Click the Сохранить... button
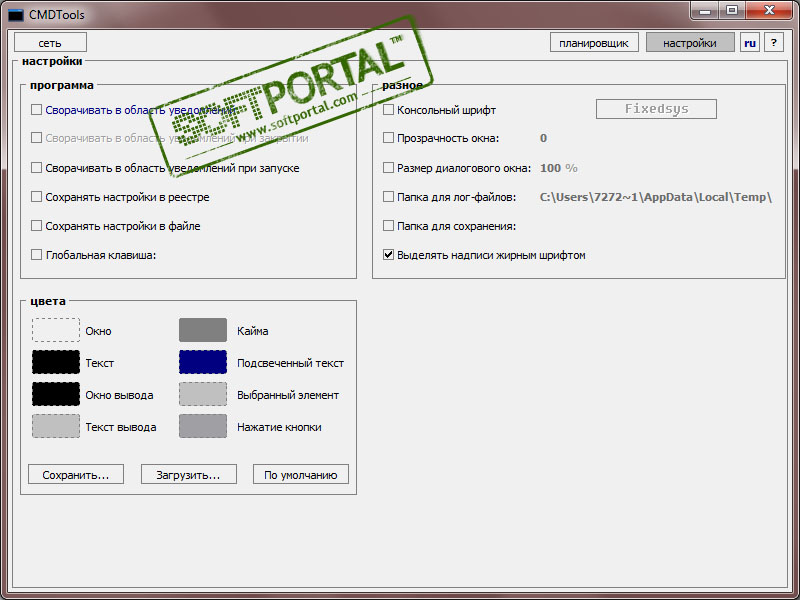 76,474
